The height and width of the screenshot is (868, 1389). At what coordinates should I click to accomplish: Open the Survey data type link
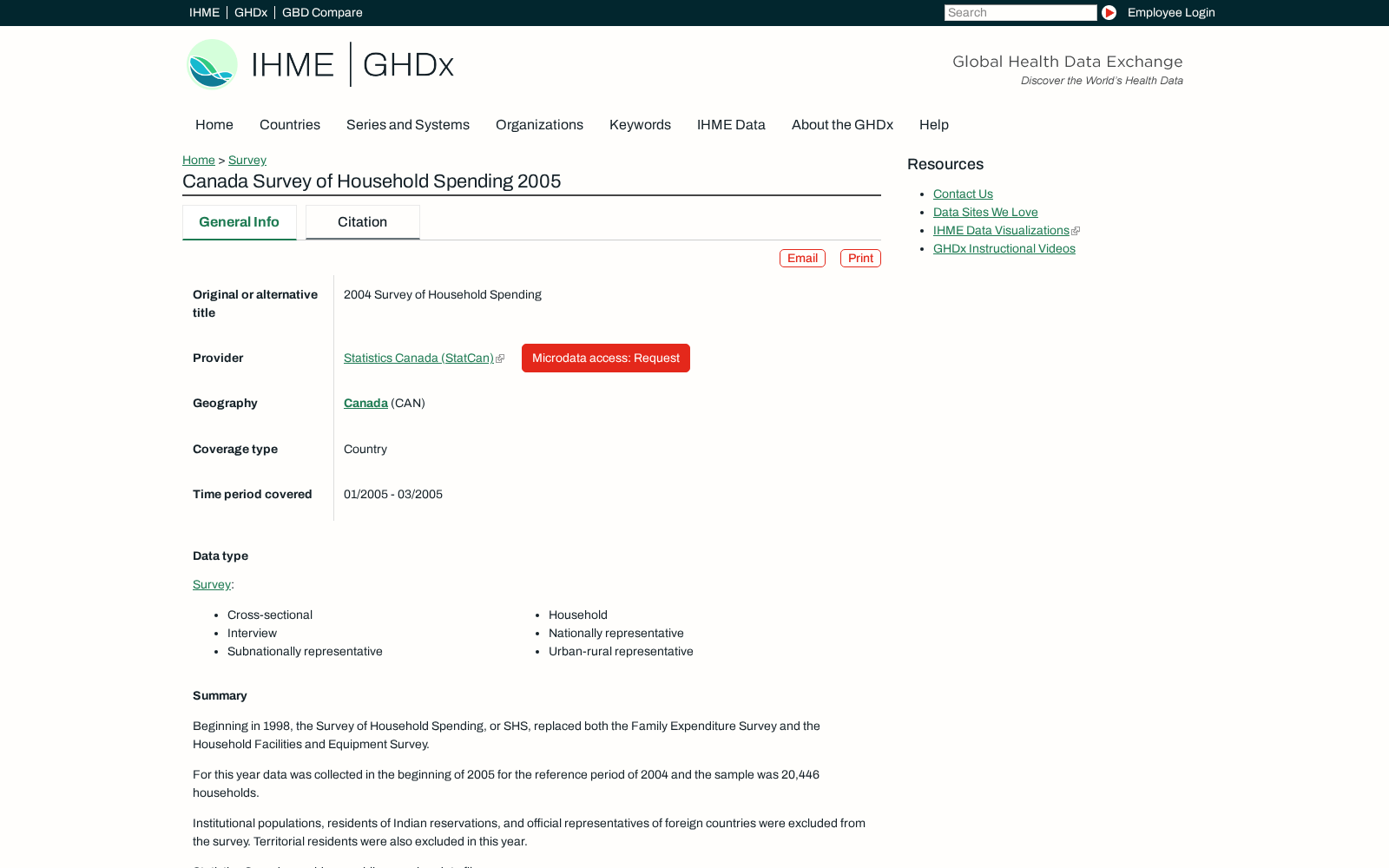[212, 584]
